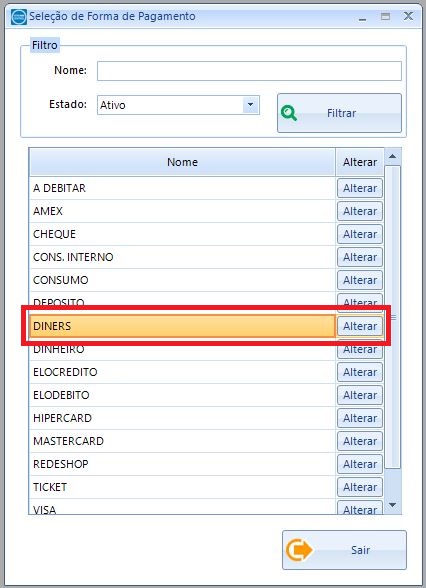The width and height of the screenshot is (426, 588).
Task: Click Alterar for DINERS
Action: click(360, 326)
